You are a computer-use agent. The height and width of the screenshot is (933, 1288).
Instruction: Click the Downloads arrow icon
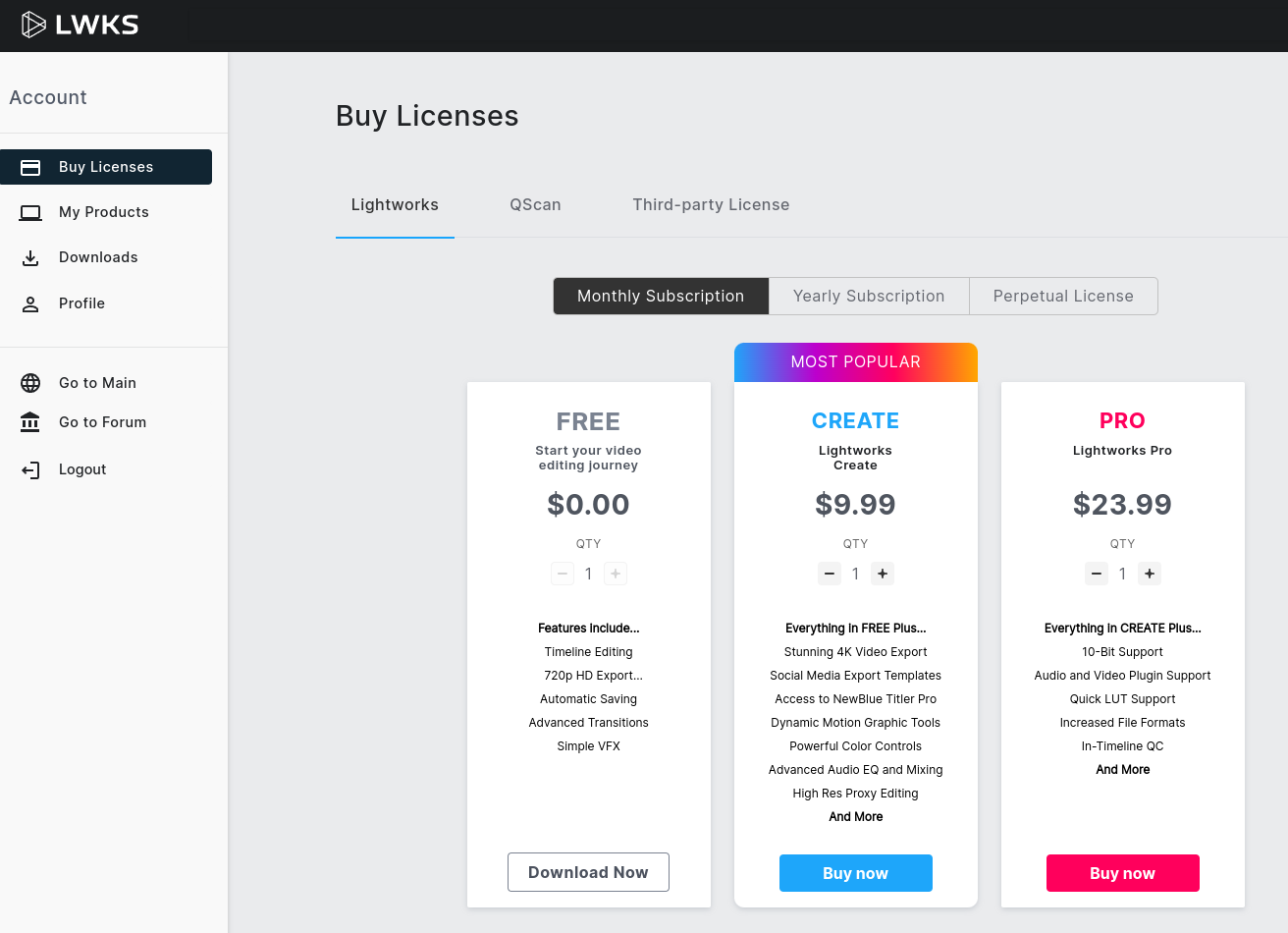(30, 257)
